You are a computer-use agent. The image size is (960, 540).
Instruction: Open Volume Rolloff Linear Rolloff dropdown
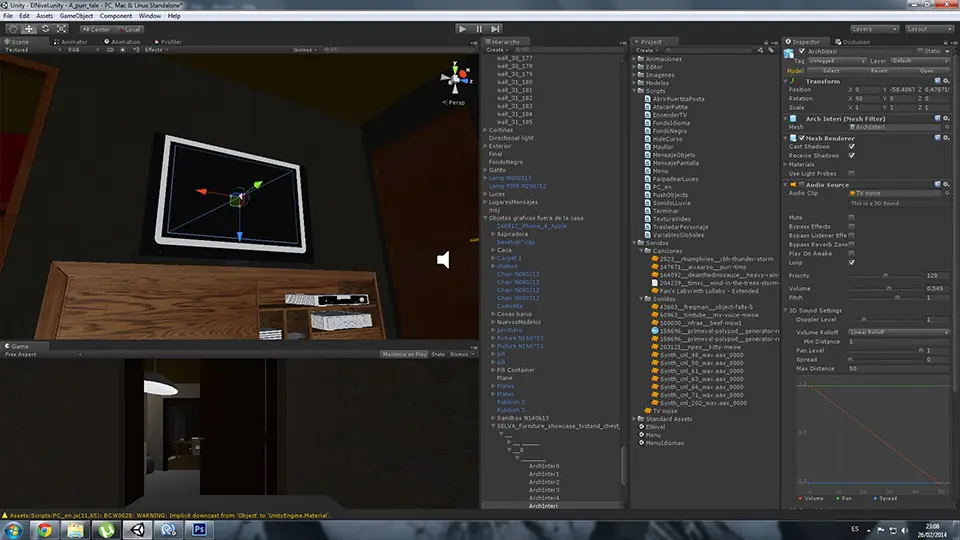[x=899, y=332]
